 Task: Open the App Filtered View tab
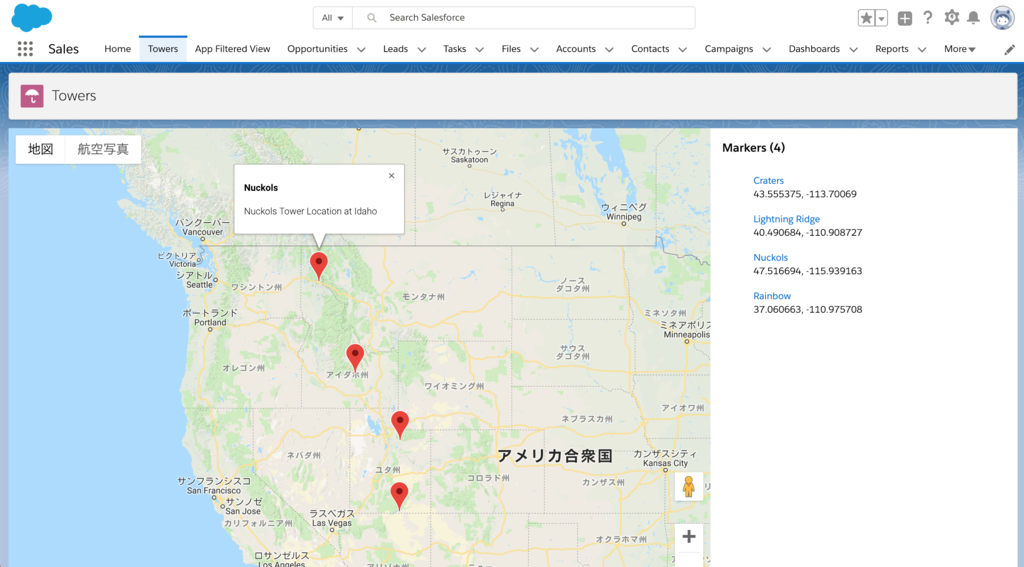coord(232,49)
